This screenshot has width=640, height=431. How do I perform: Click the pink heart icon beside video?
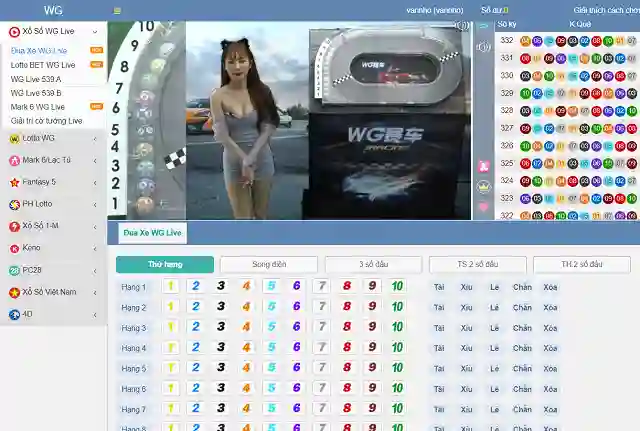click(x=484, y=207)
